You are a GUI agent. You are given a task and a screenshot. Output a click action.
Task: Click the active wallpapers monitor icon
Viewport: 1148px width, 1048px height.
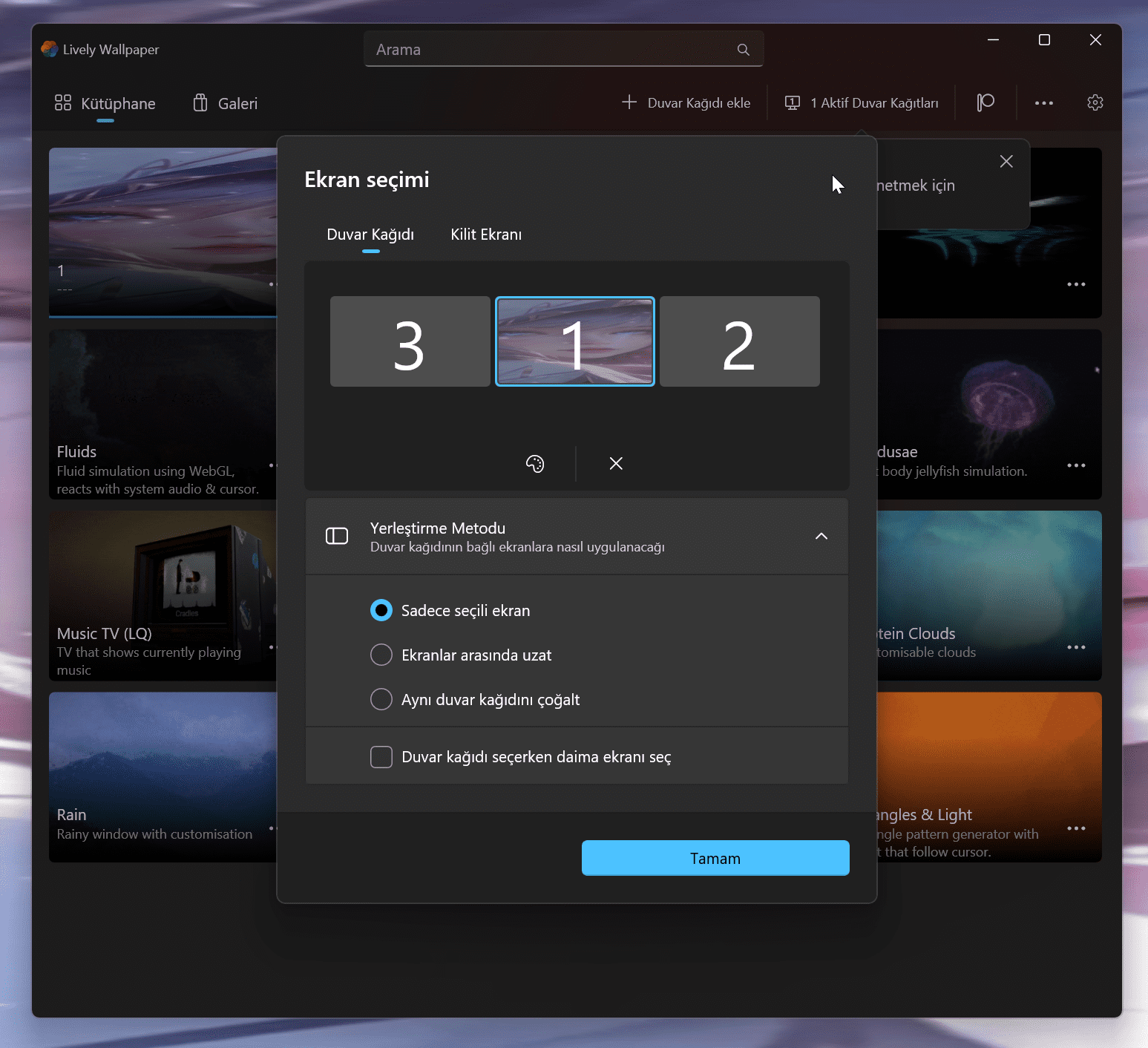(793, 103)
